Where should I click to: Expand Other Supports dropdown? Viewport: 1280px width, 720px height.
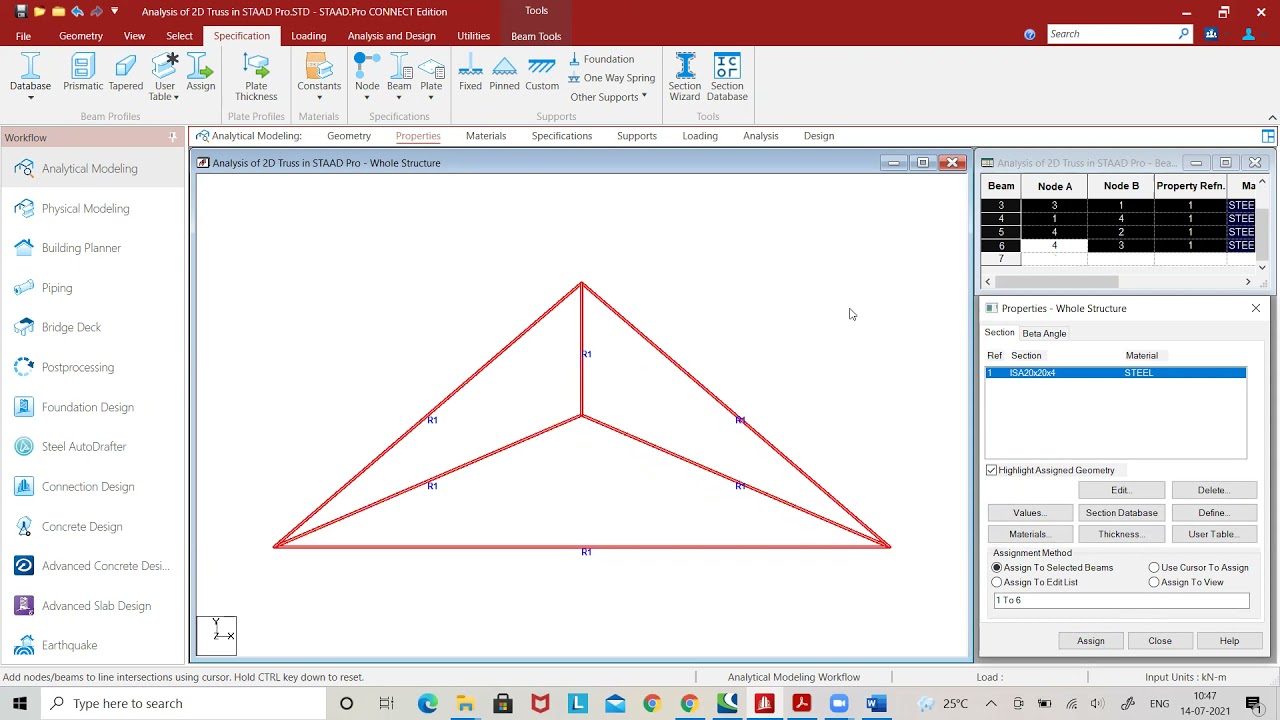609,97
